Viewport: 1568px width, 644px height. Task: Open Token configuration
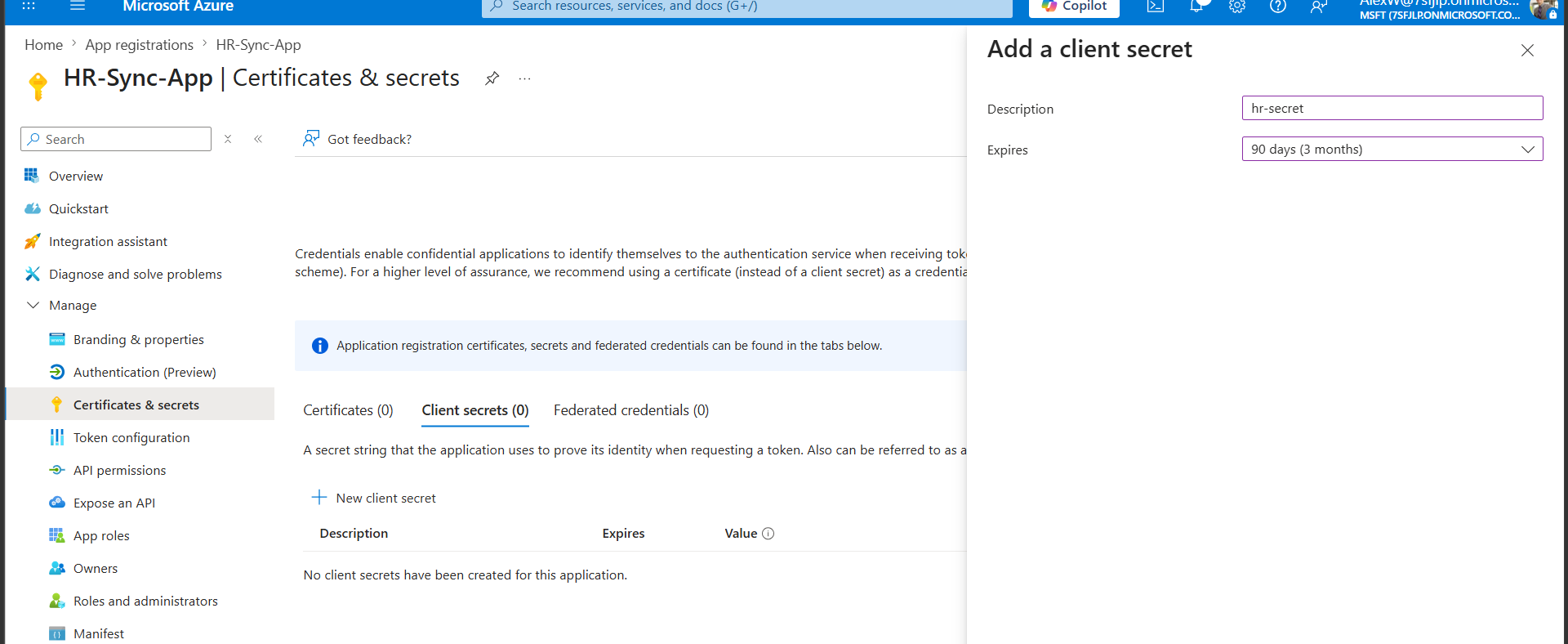click(x=131, y=437)
